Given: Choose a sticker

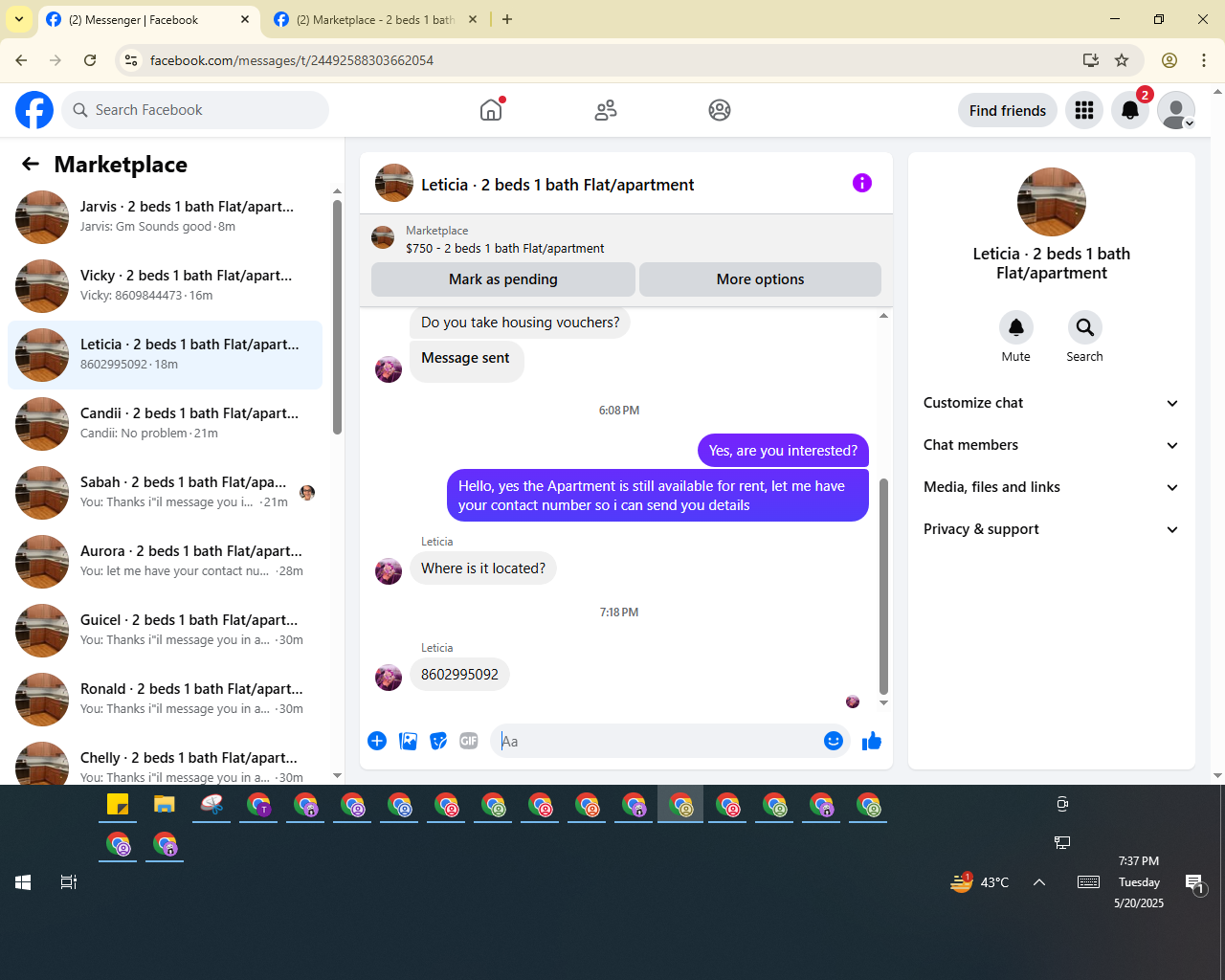Looking at the screenshot, I should click(438, 741).
